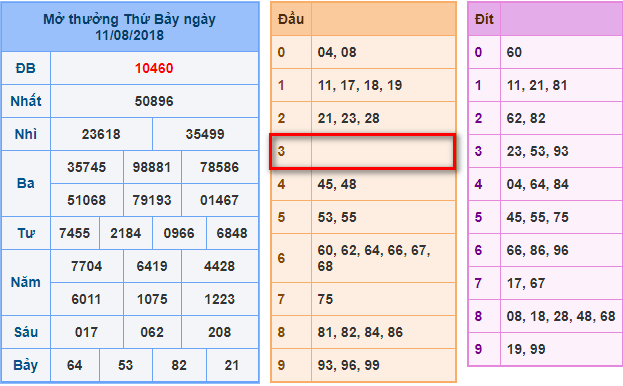623x386 pixels.
Task: Click sixth prize number 017
Action: click(x=87, y=332)
